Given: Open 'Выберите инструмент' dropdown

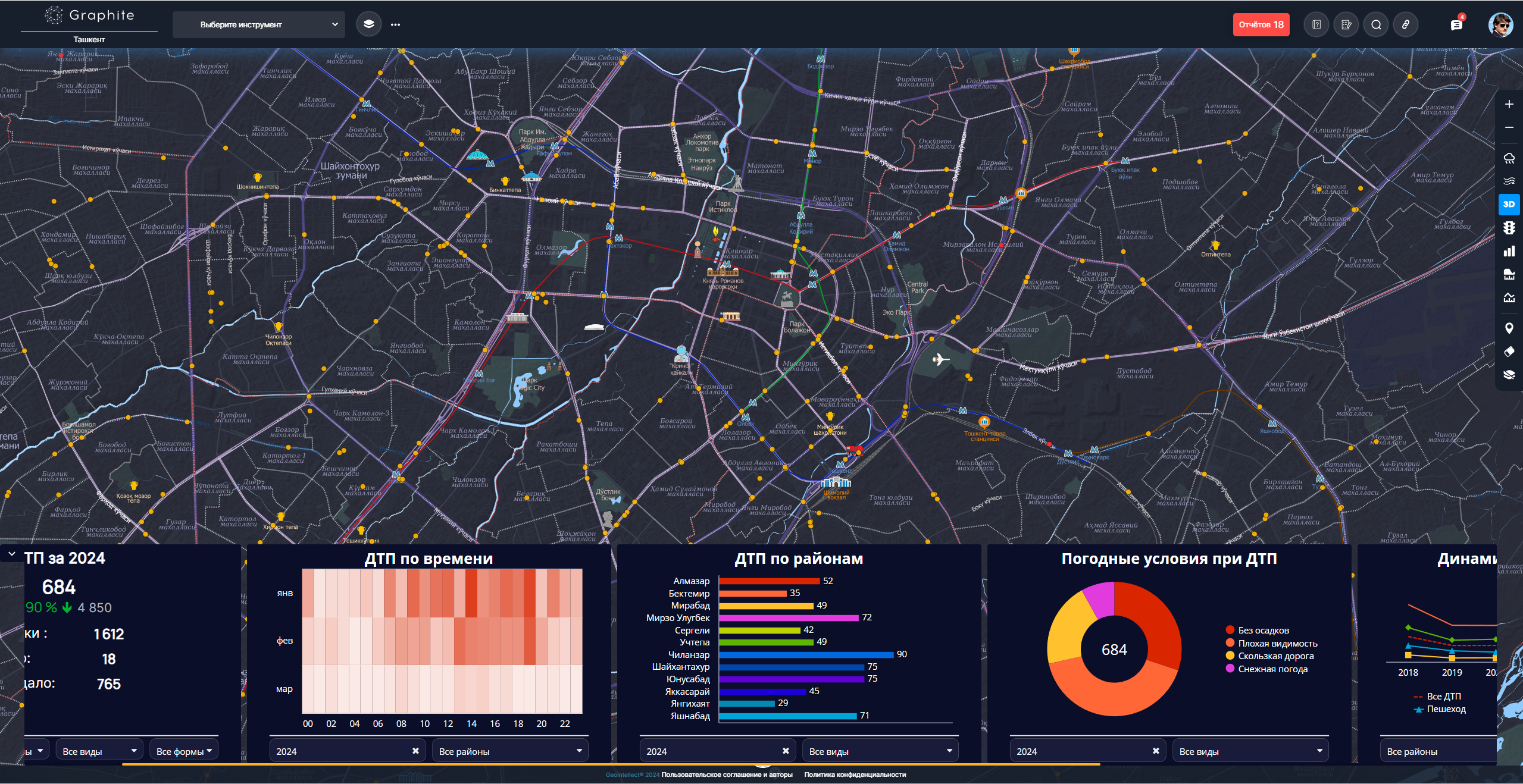Looking at the screenshot, I should [x=259, y=24].
